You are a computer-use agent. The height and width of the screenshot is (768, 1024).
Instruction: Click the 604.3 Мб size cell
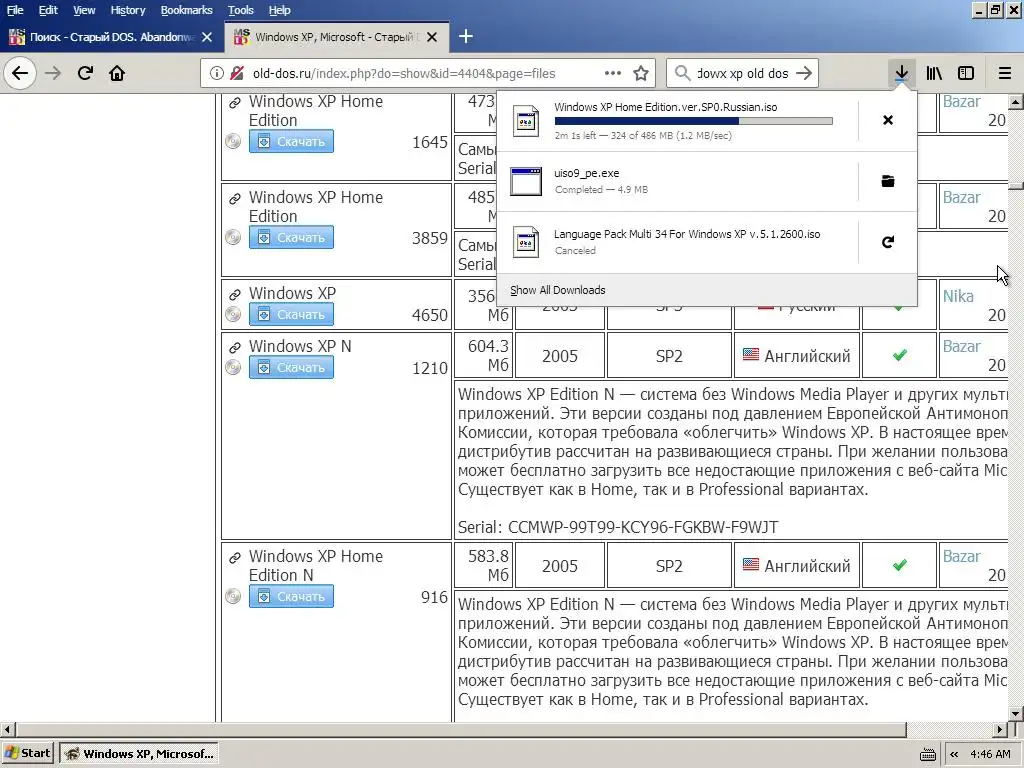click(x=483, y=355)
